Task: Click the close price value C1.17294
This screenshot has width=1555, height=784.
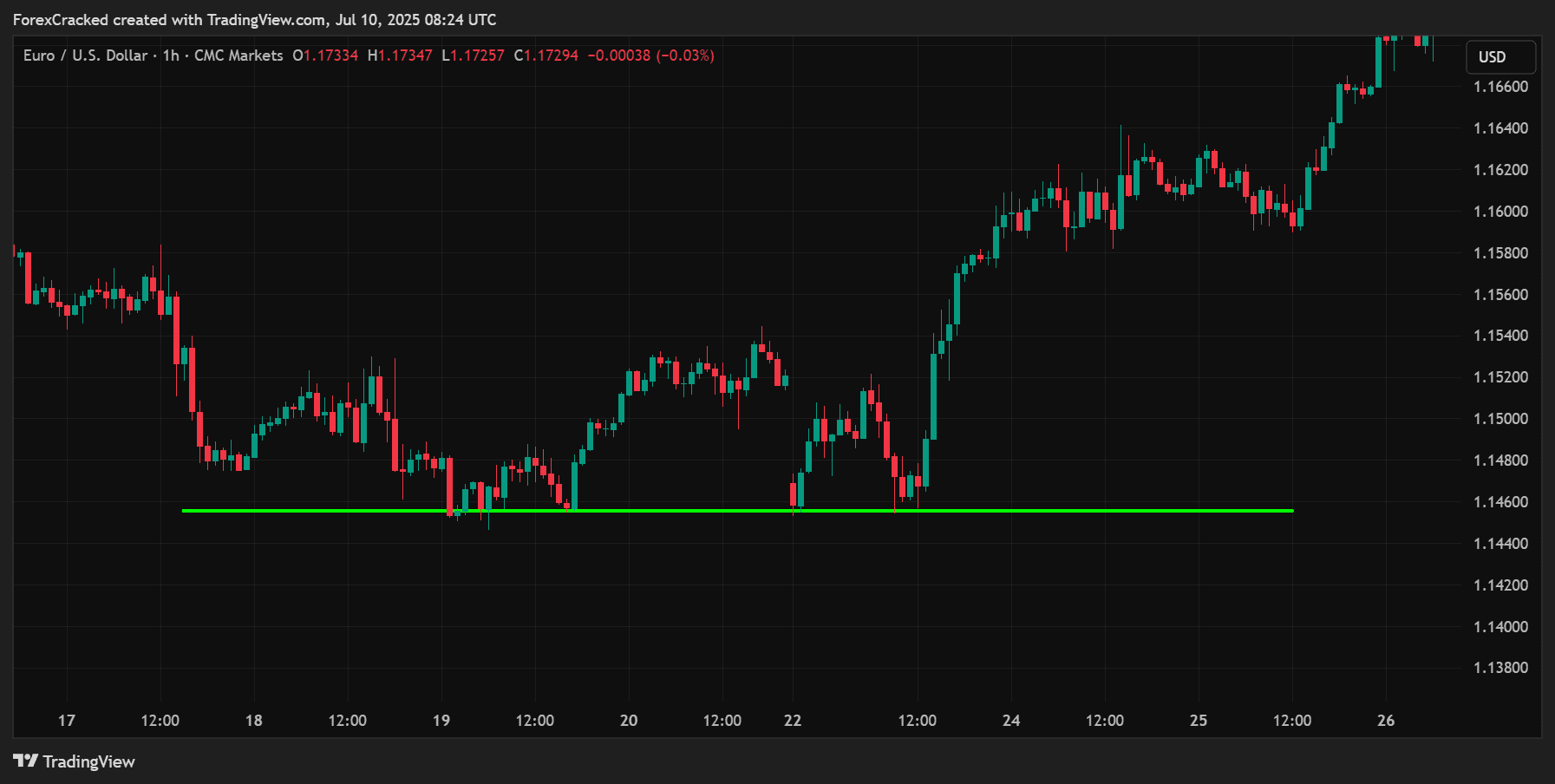Action: coord(546,56)
